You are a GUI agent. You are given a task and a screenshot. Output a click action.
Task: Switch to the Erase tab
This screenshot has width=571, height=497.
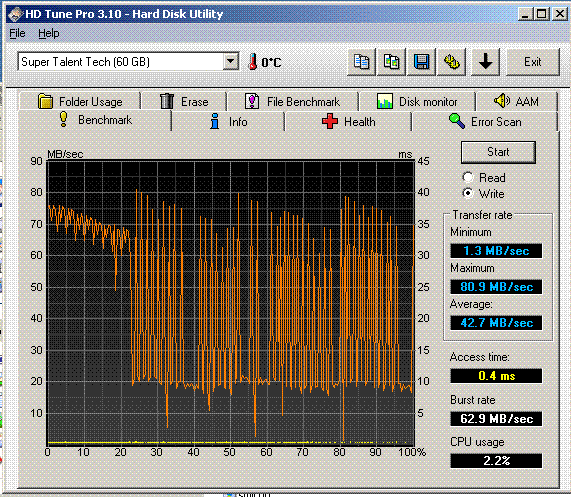(184, 101)
